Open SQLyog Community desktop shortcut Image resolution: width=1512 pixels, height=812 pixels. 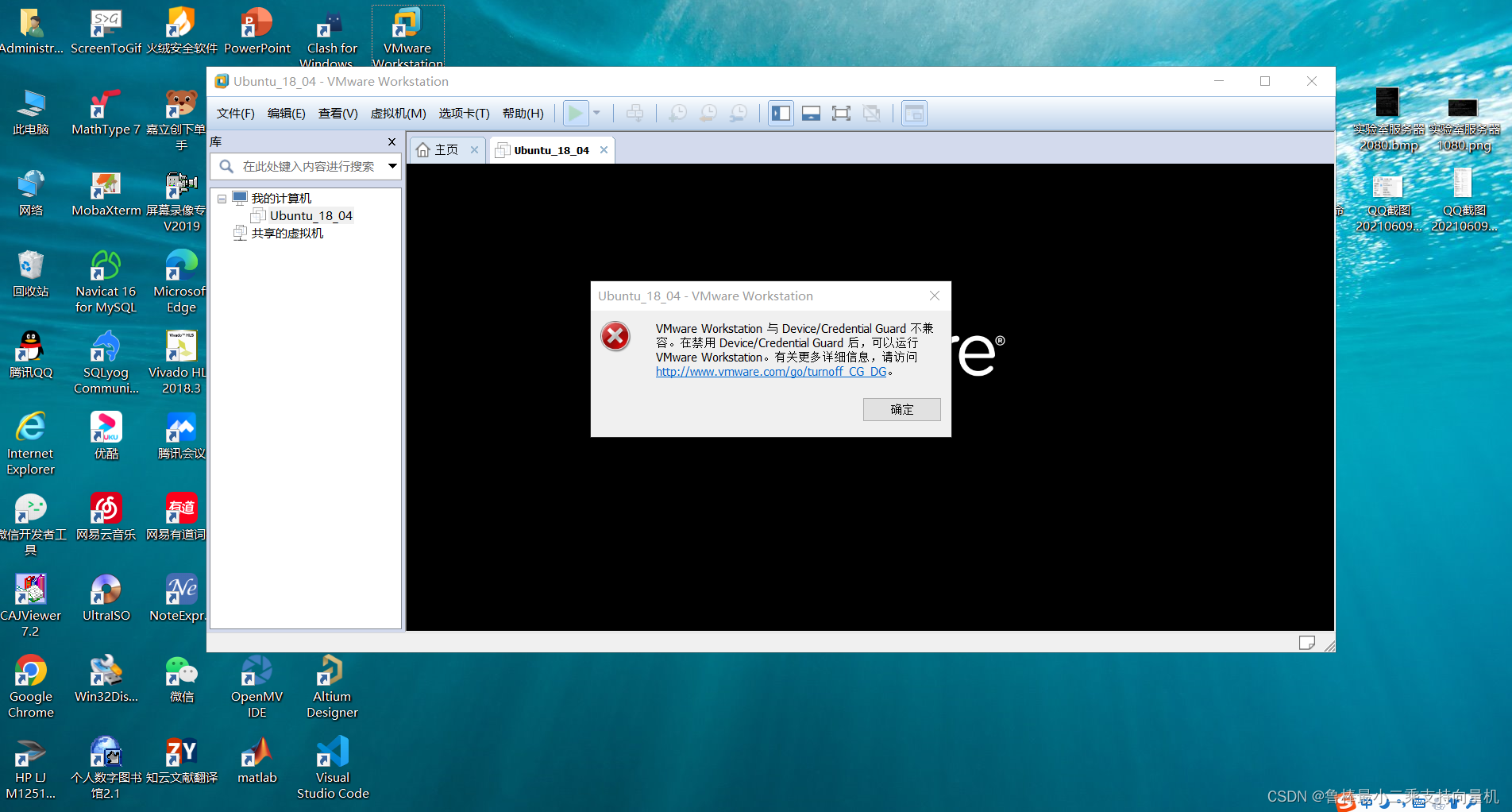pos(106,364)
